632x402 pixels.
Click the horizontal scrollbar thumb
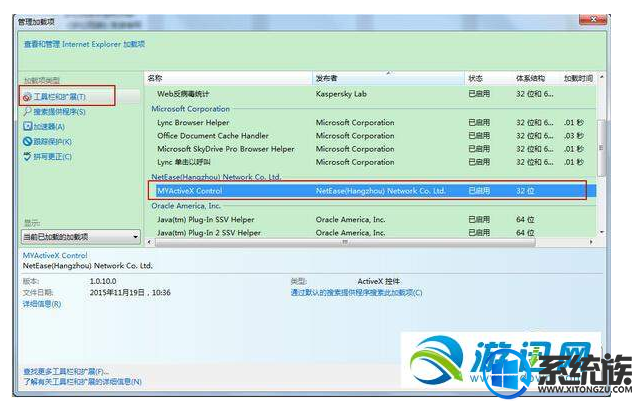(345, 242)
